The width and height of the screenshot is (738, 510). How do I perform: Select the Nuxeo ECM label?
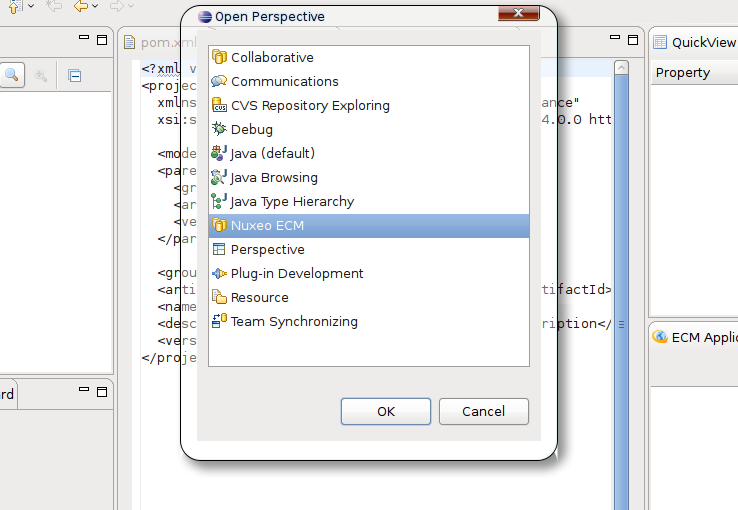tap(267, 225)
